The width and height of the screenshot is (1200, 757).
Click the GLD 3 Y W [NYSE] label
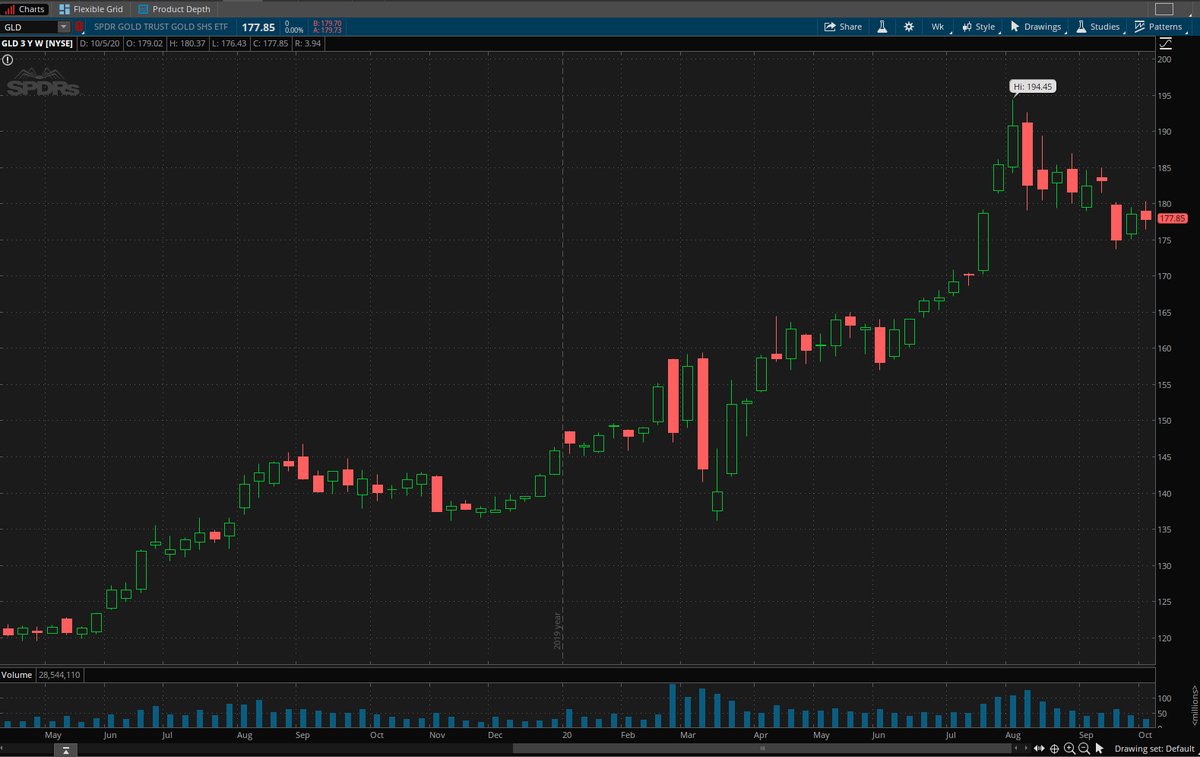[x=39, y=44]
